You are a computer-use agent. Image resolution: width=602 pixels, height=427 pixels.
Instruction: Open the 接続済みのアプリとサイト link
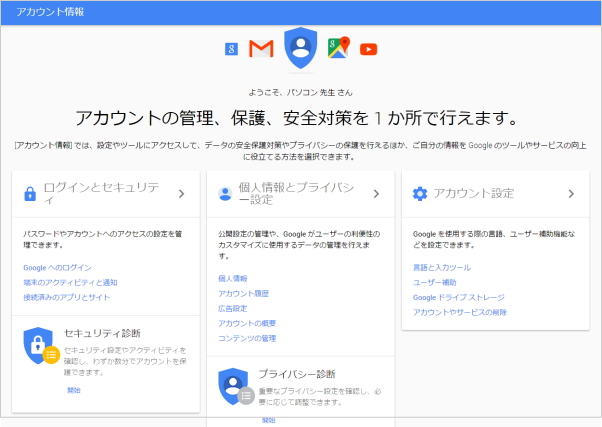[x=66, y=297]
